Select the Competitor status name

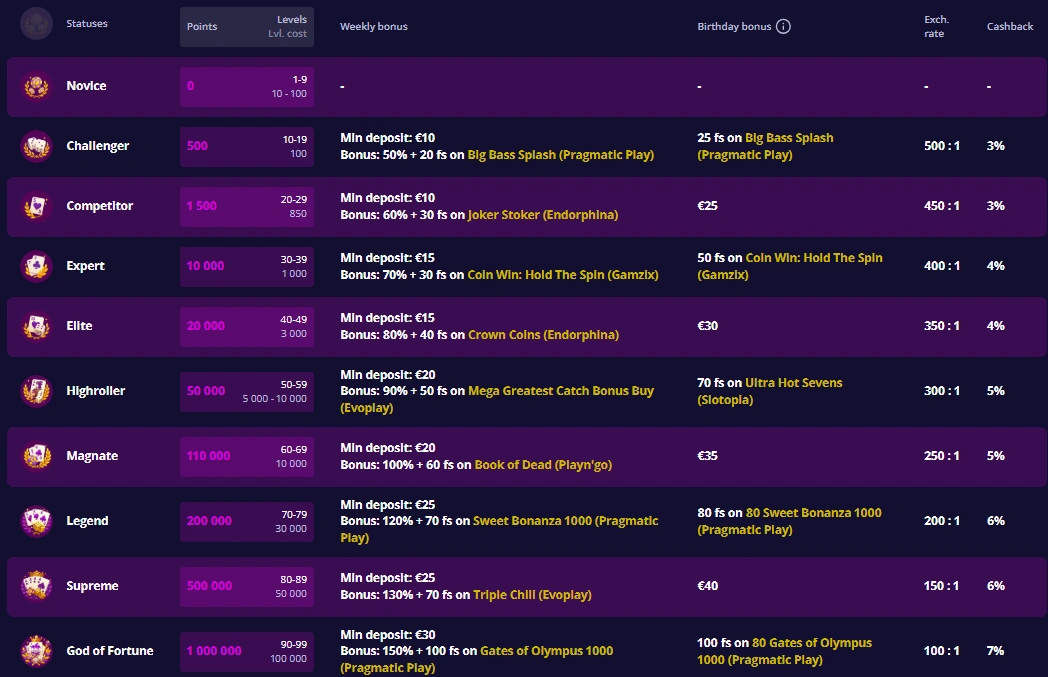click(x=100, y=206)
